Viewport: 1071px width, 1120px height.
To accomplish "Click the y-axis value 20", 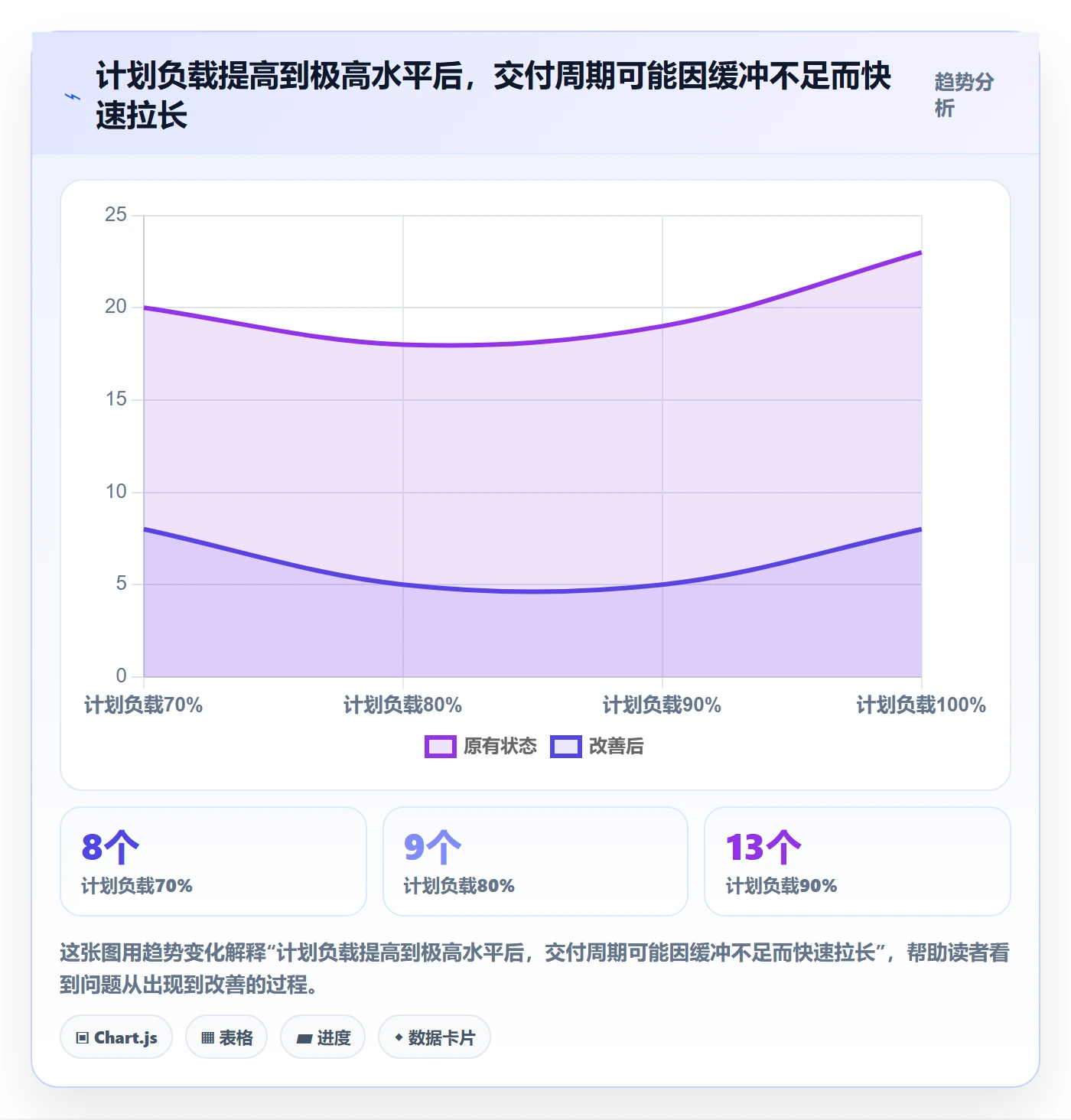I will tap(116, 307).
